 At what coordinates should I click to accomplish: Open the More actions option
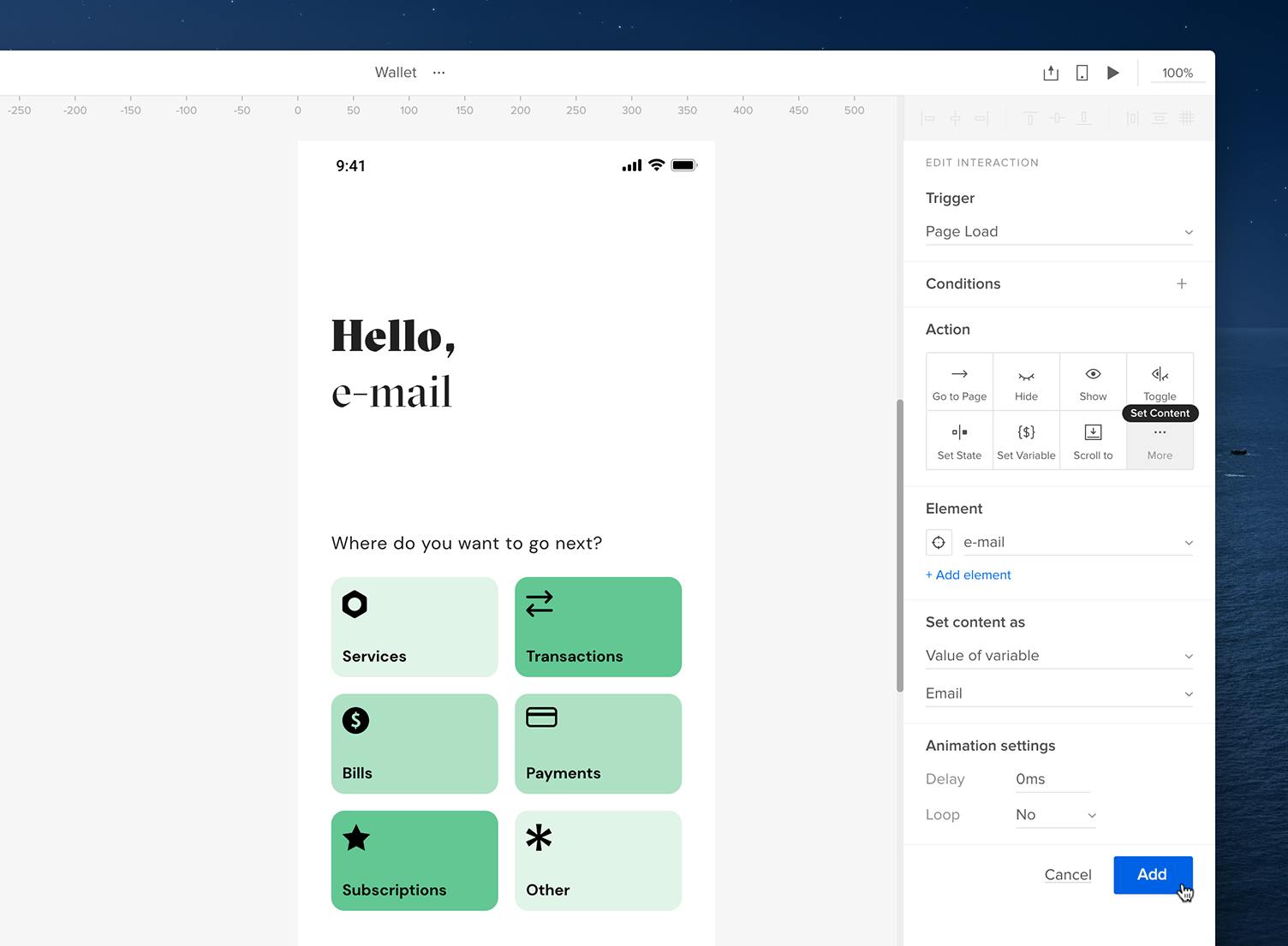(x=1160, y=440)
